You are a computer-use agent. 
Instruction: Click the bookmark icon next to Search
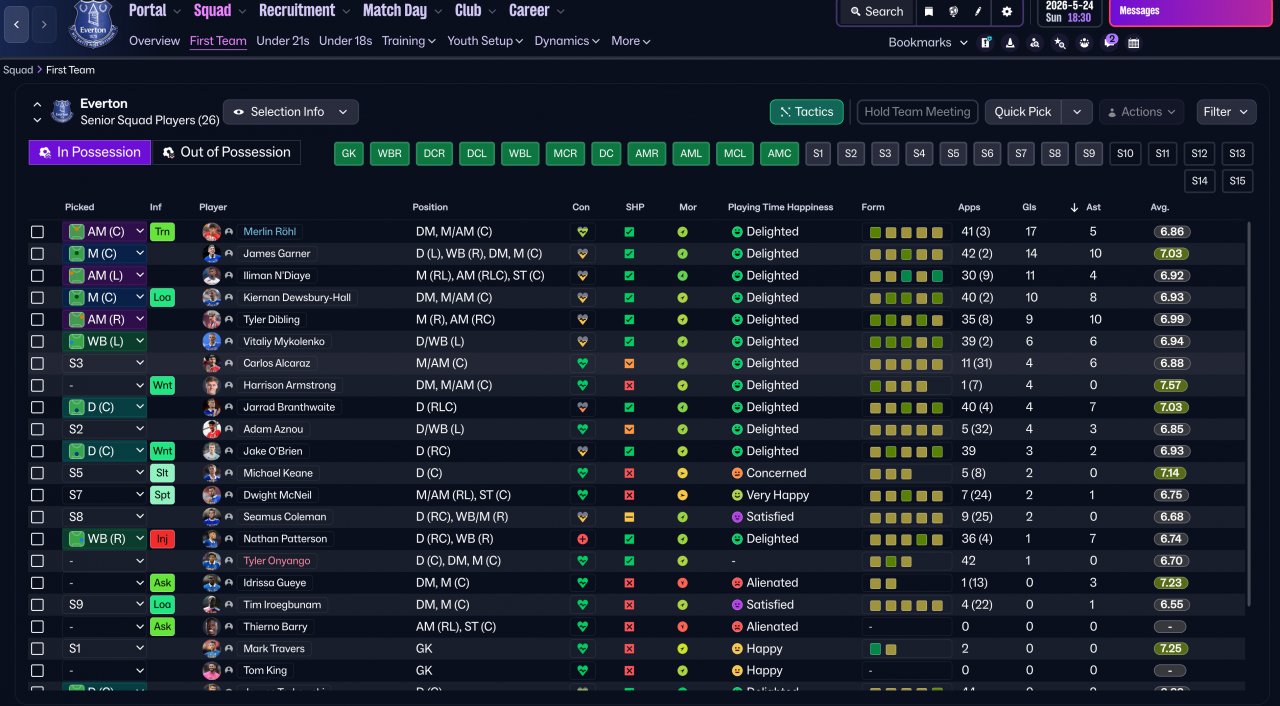929,12
